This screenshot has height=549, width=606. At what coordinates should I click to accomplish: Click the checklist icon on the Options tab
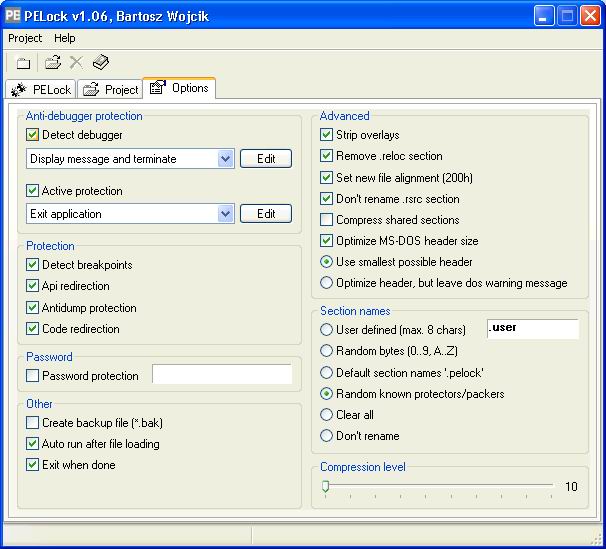(x=157, y=87)
